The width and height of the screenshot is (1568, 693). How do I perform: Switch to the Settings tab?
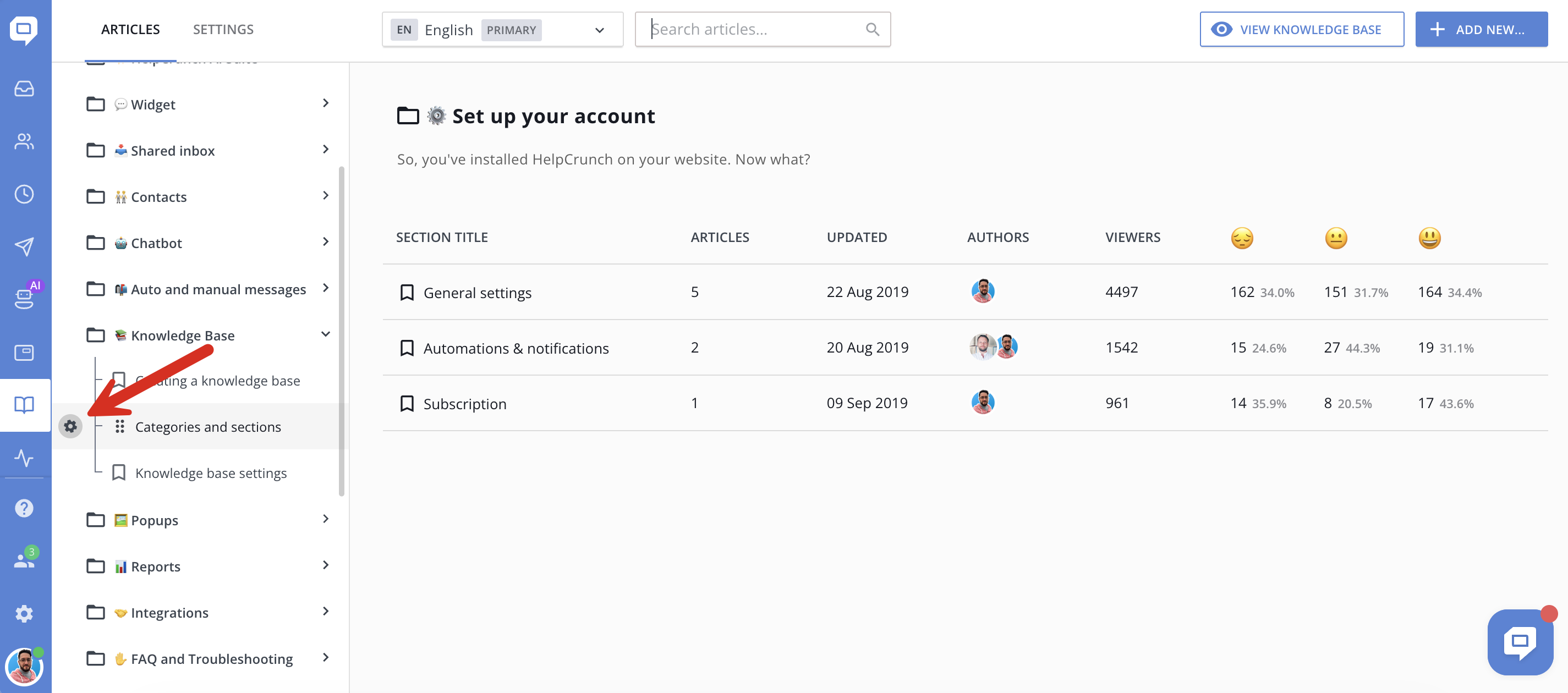pos(223,29)
